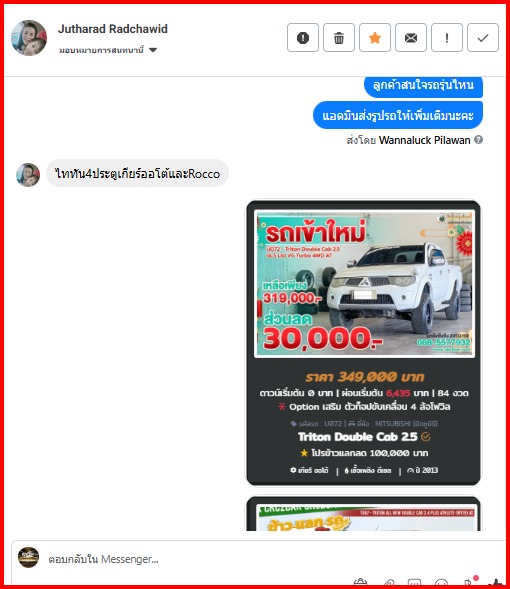Focus the ตอบกลับใน Messenger reply field
510x589 pixels.
pyautogui.click(x=258, y=559)
